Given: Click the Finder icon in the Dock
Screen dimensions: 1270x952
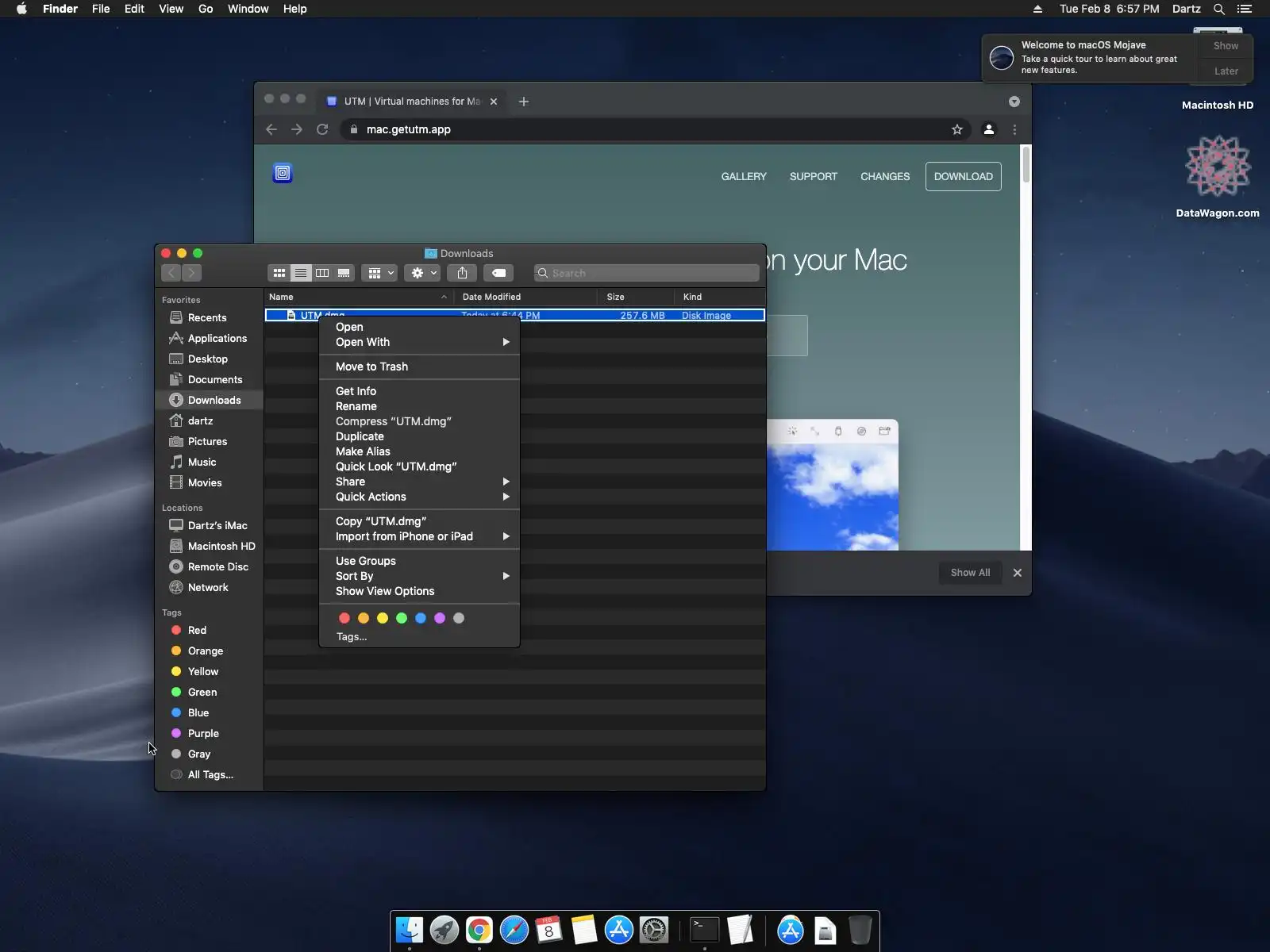Looking at the screenshot, I should [x=410, y=930].
